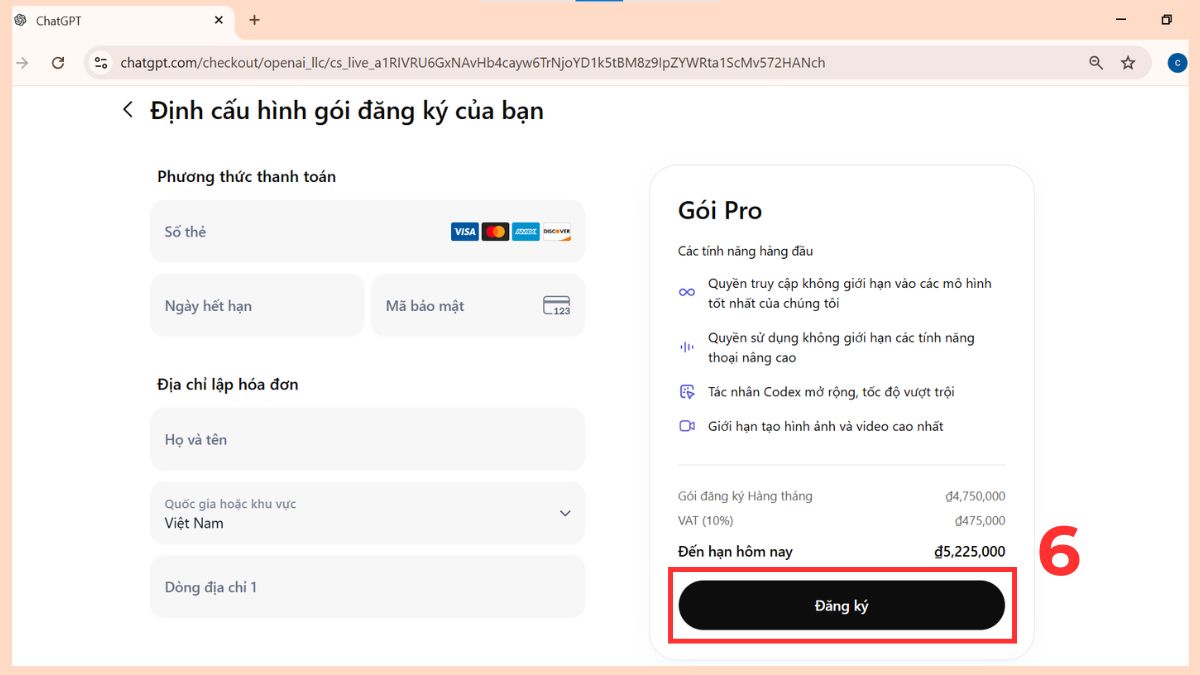Click the Số thẻ input field
The width and height of the screenshot is (1200, 675).
click(300, 231)
